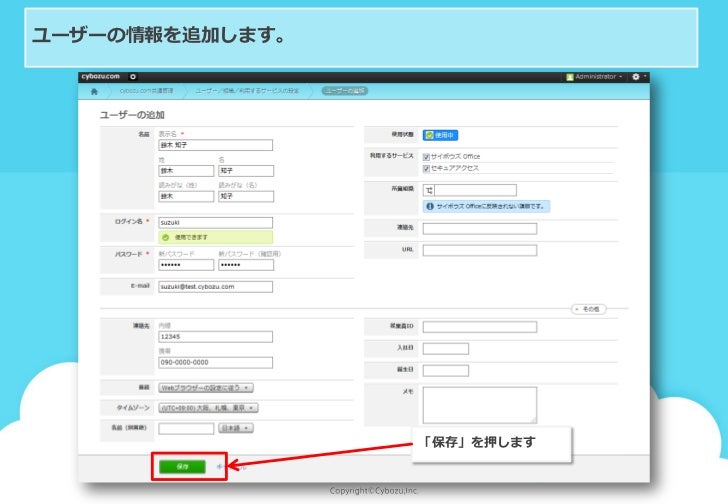Uncheck サイボウズ Office service checkbox

pos(426,157)
